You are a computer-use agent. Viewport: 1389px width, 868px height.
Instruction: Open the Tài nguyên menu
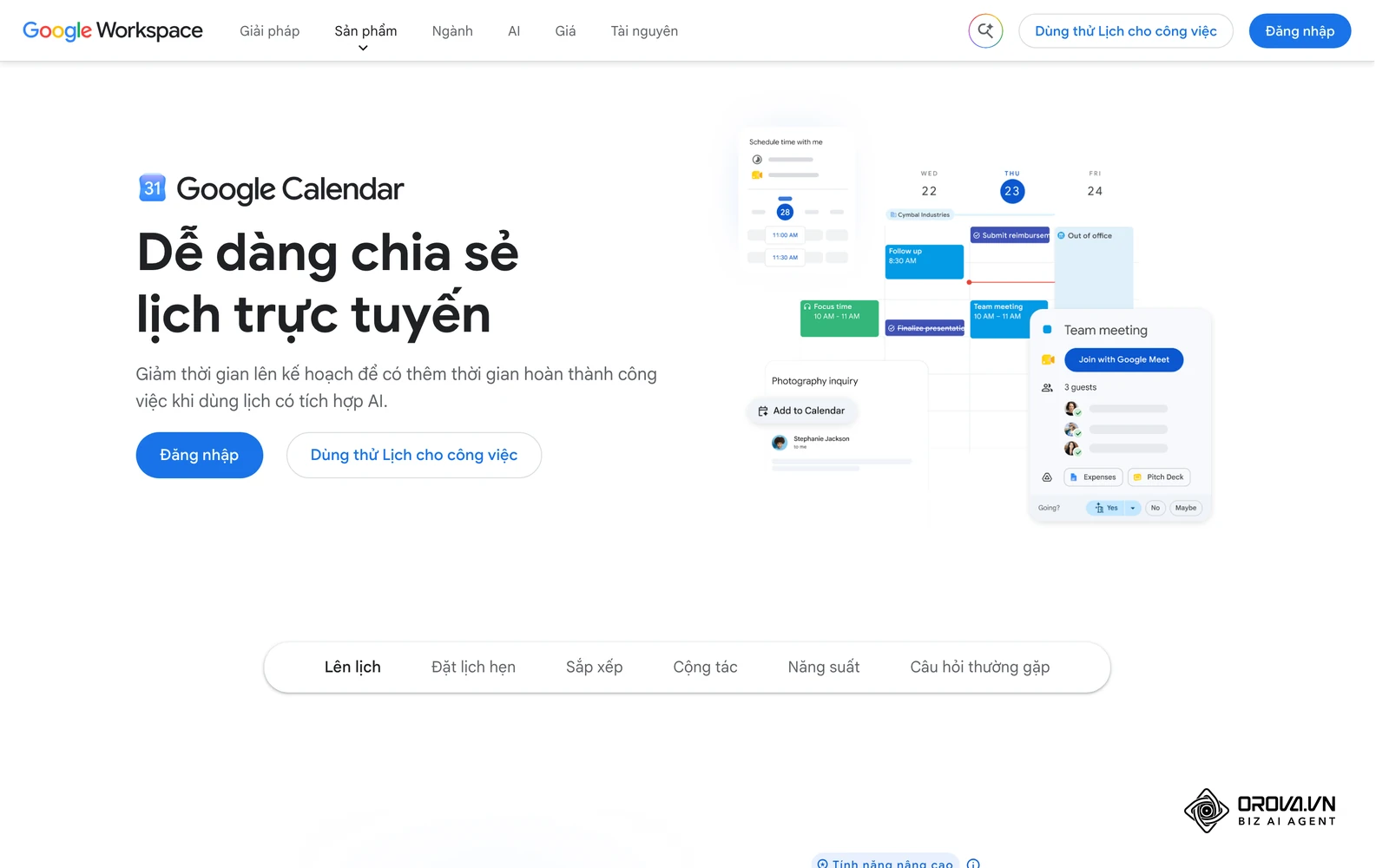pos(644,31)
